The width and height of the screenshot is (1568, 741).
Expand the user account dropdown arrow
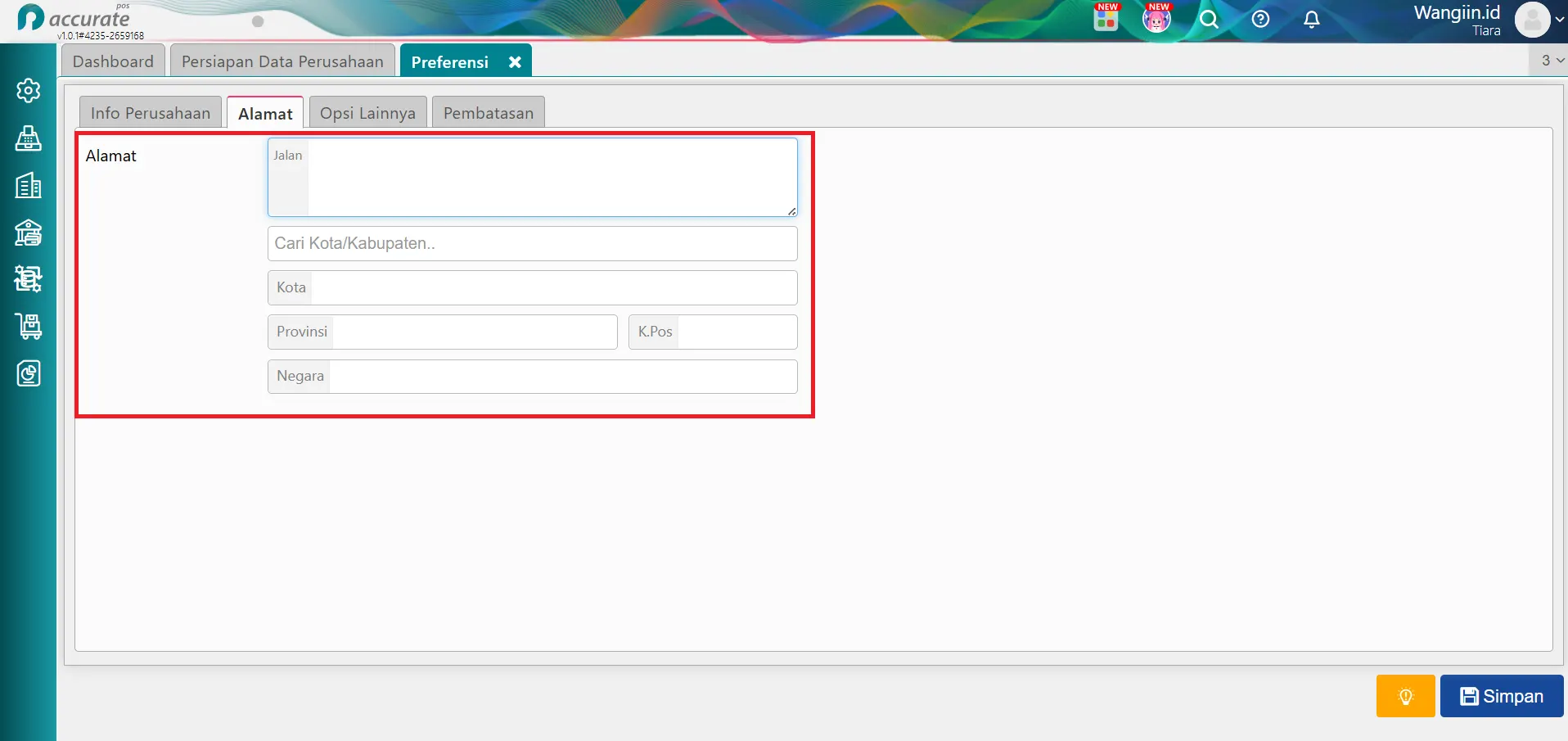click(1559, 20)
